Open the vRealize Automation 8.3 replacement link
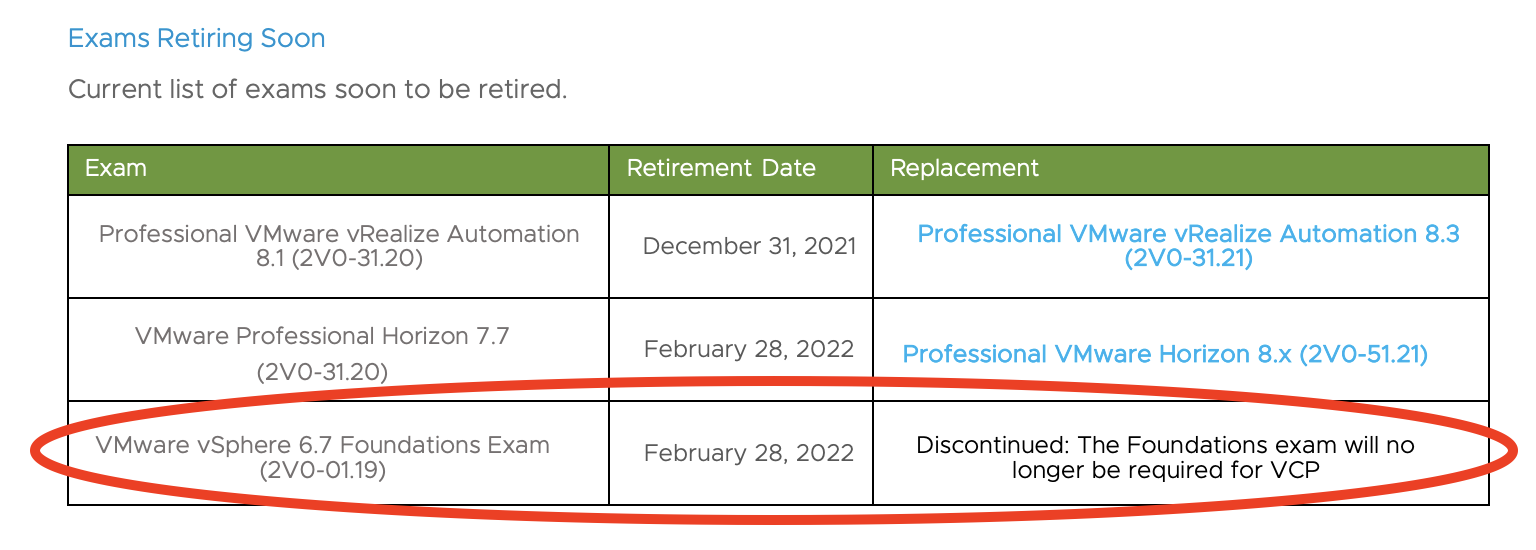This screenshot has height=550, width=1536. (1188, 234)
